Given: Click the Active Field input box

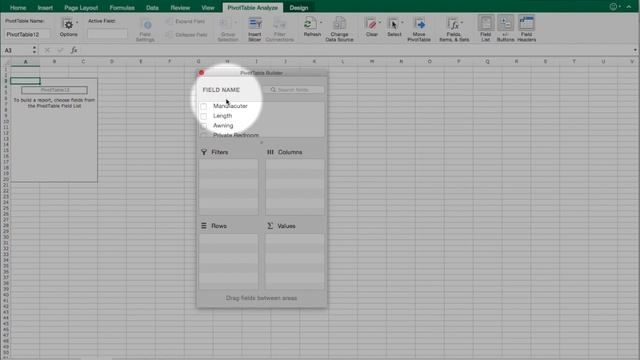Looking at the screenshot, I should [x=107, y=34].
